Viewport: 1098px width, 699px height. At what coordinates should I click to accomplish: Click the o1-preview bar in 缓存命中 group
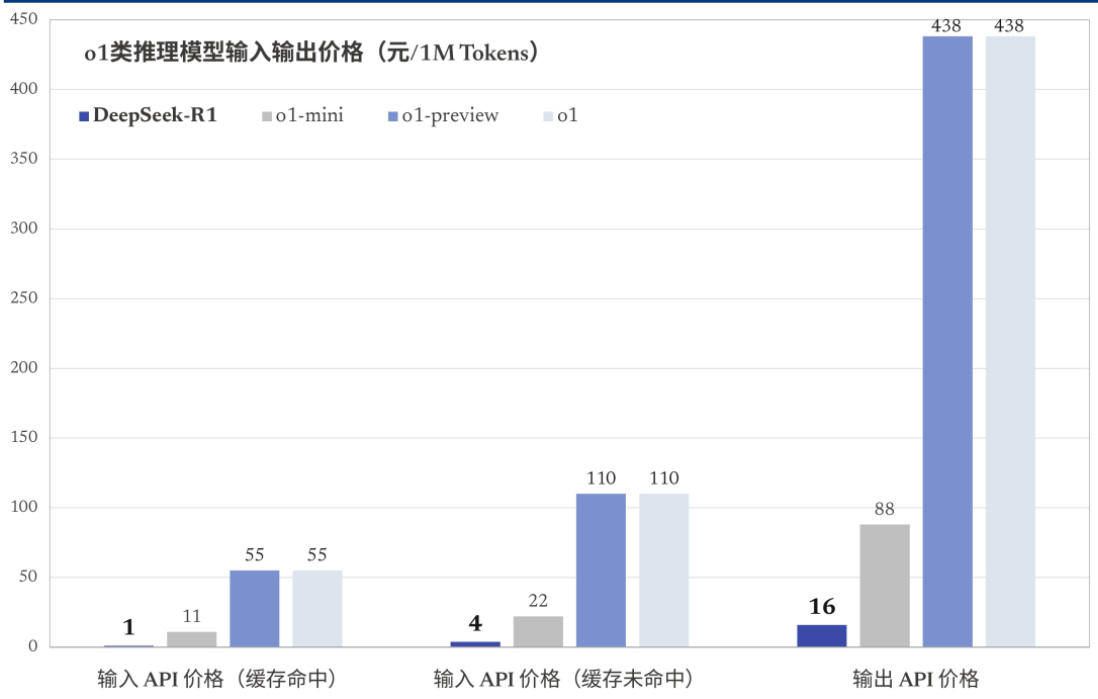254,608
